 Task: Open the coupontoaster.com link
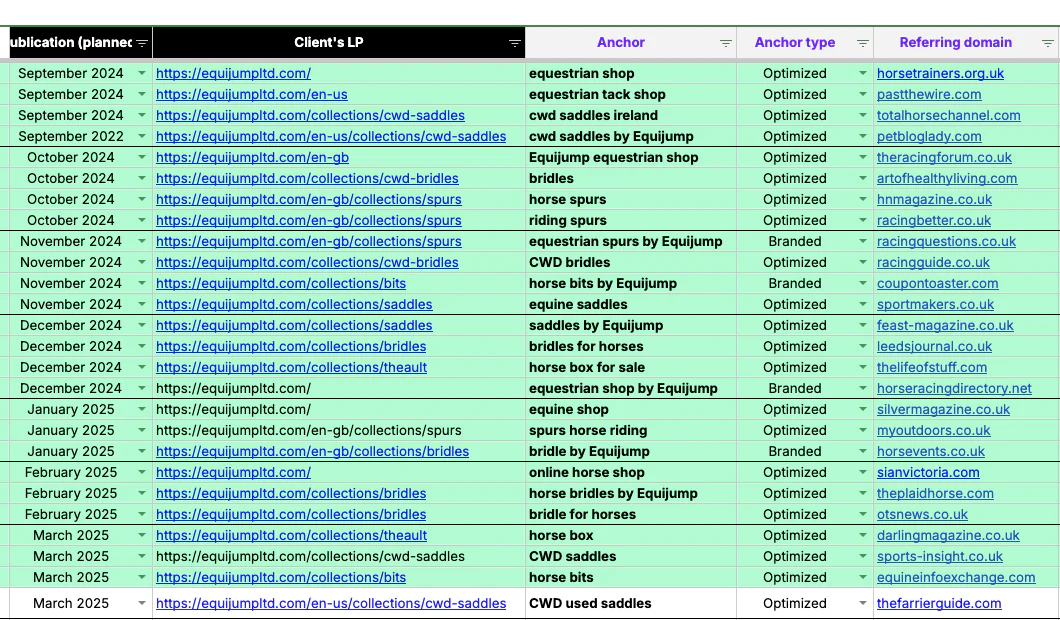pos(938,283)
